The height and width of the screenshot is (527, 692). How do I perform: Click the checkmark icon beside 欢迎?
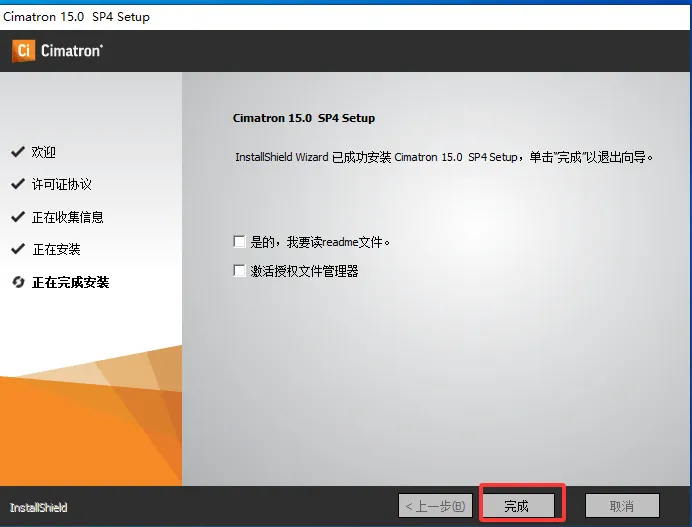[x=18, y=152]
